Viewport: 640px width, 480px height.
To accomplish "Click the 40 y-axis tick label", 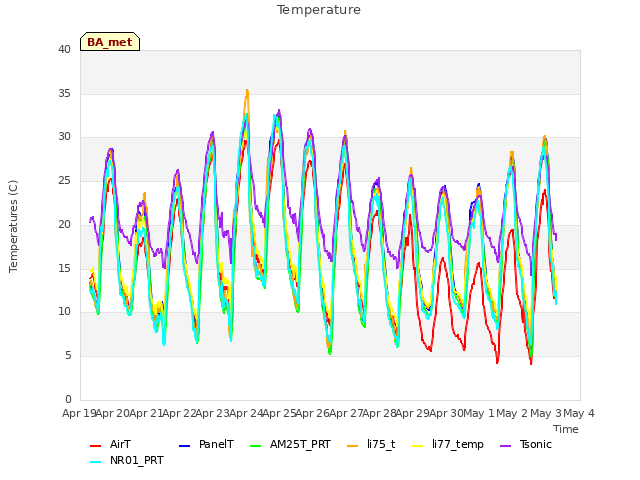I will (64, 49).
